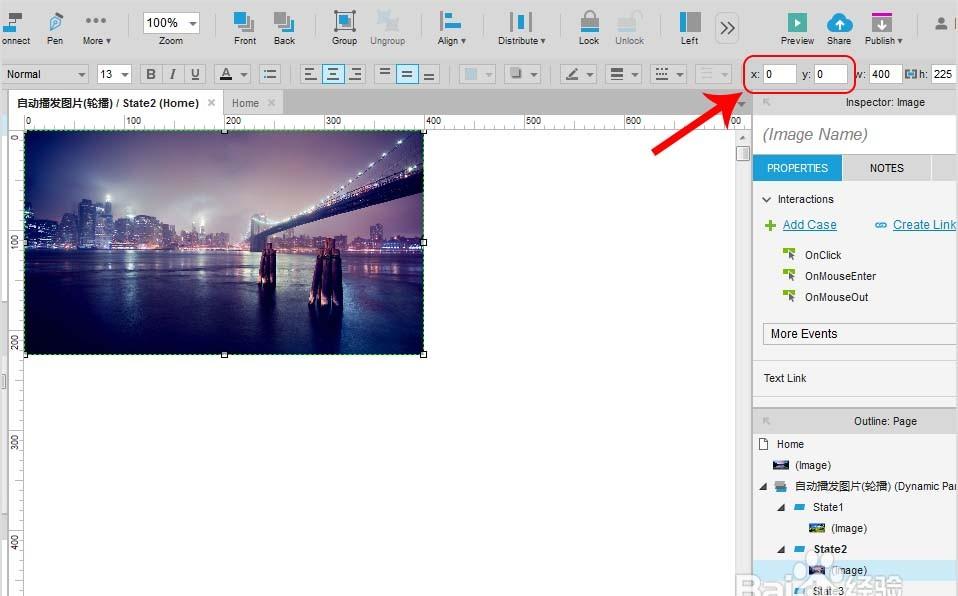Expand the toolbar overflow arrows
The image size is (958, 596).
coord(727,27)
